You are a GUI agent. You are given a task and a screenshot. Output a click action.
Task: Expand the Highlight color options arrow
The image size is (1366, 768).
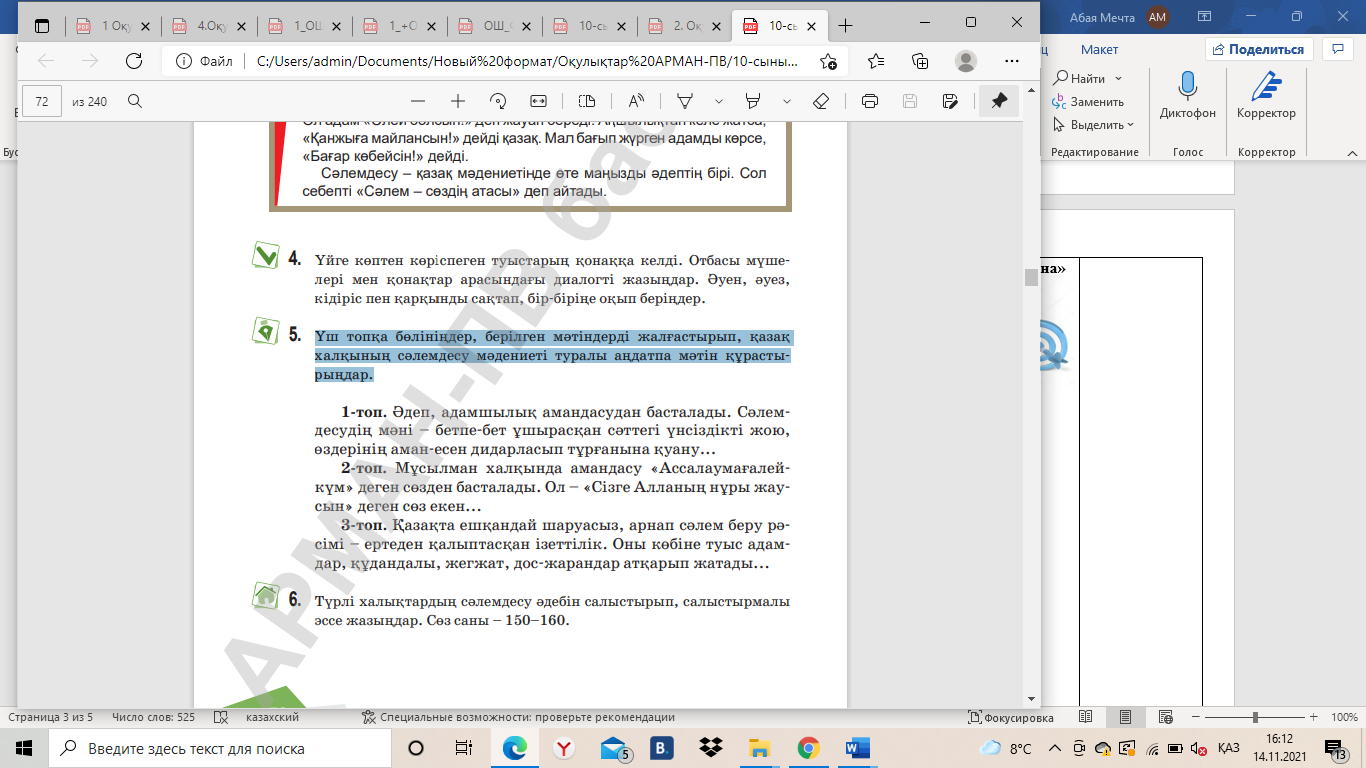tap(787, 101)
